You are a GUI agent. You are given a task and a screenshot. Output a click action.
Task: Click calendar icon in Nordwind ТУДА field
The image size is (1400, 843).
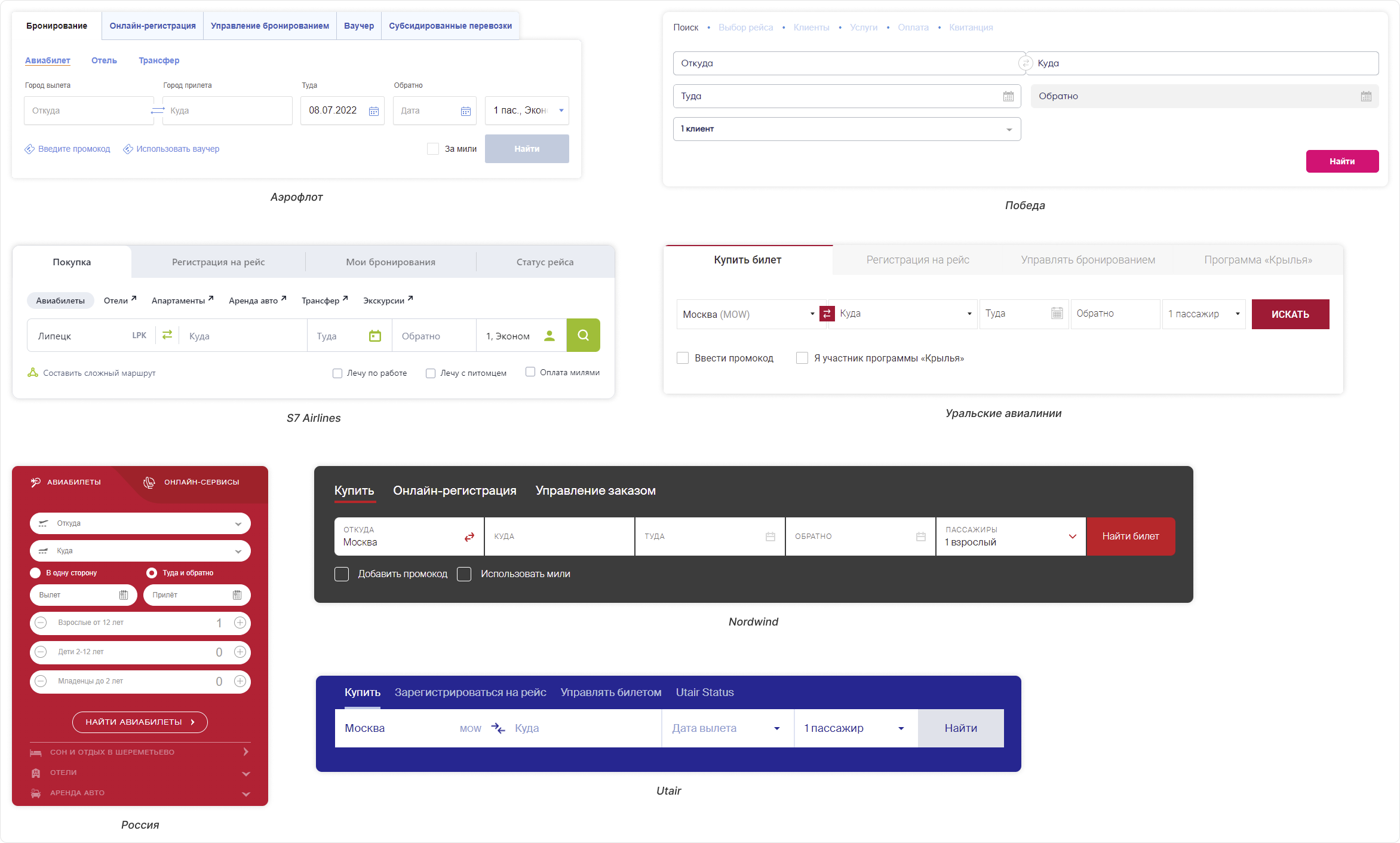(x=770, y=537)
